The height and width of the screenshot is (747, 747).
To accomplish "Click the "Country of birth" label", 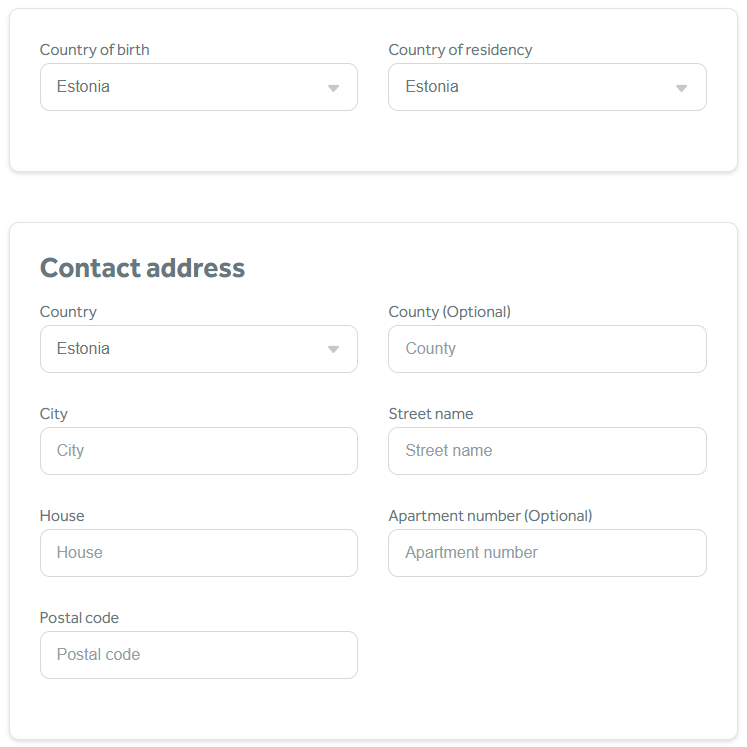I will pos(95,50).
